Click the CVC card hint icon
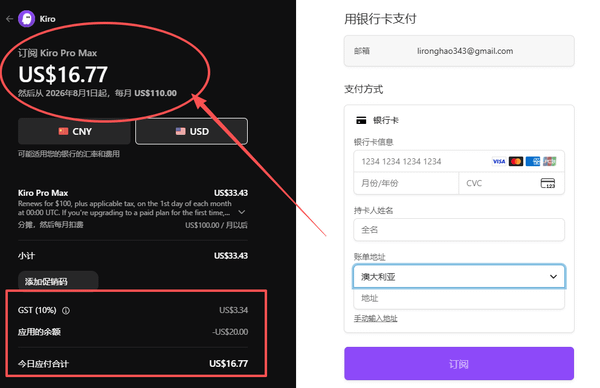This screenshot has width=600, height=388. pyautogui.click(x=548, y=183)
